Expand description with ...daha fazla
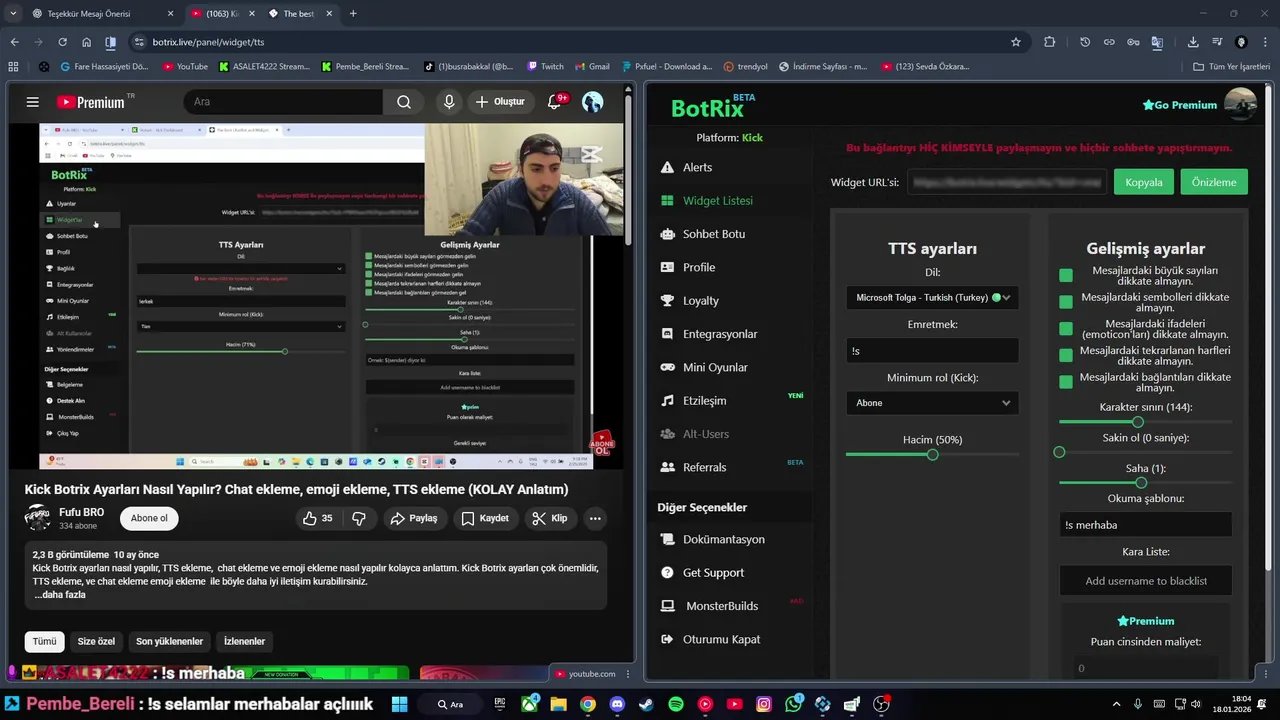This screenshot has width=1280, height=720. pos(60,595)
